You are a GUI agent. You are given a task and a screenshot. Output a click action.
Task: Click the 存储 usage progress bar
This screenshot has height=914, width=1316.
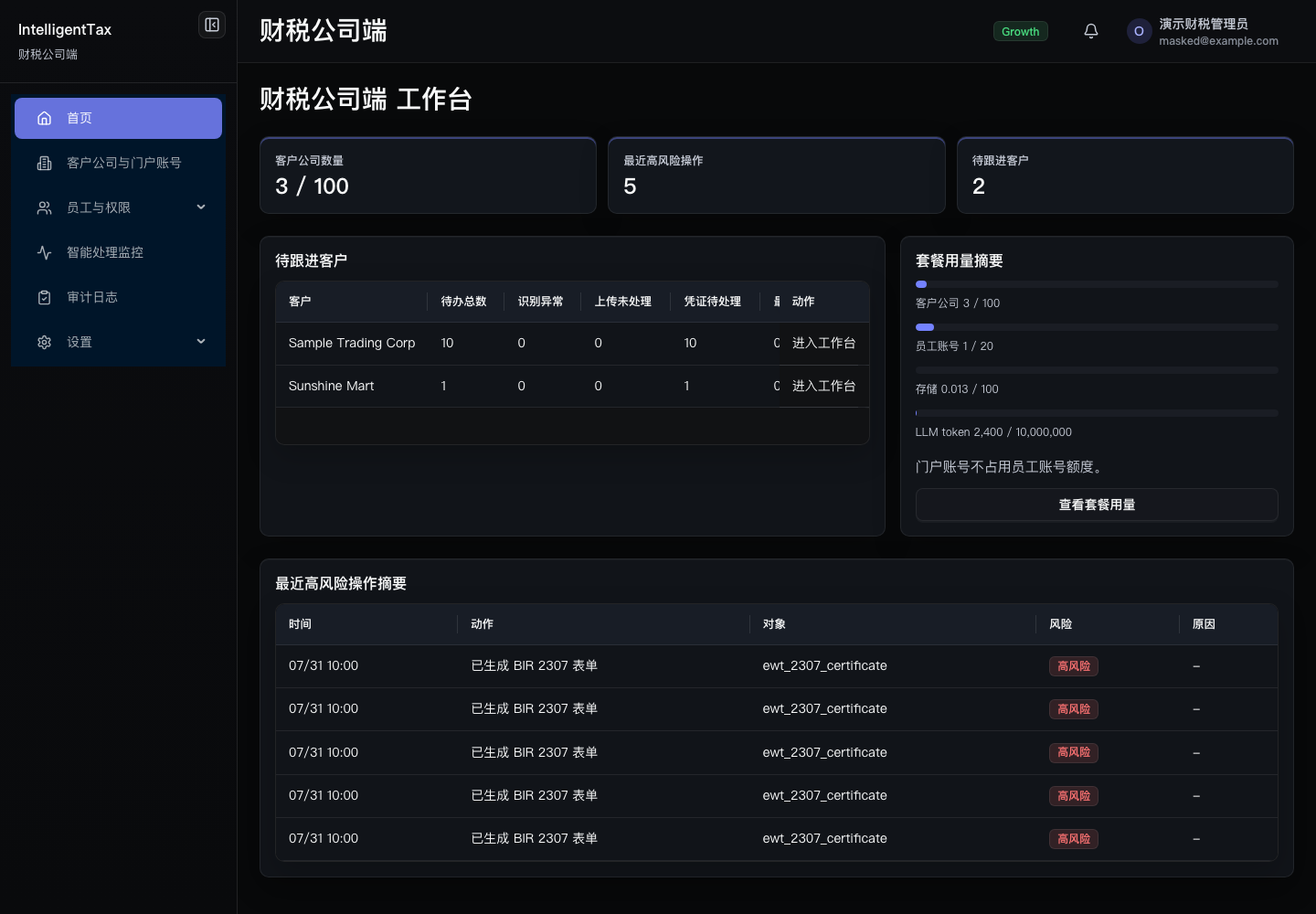pyautogui.click(x=1097, y=370)
